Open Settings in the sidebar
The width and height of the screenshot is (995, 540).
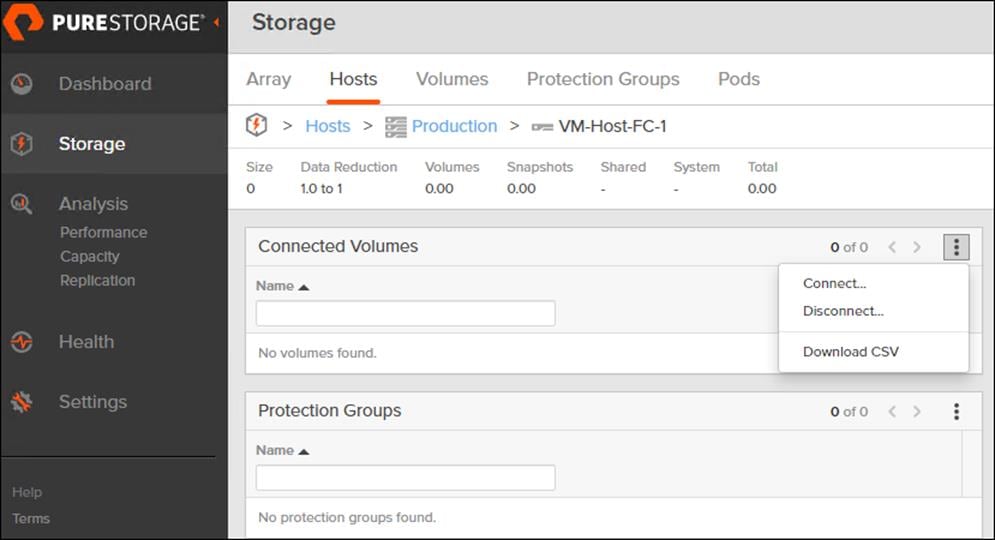pyautogui.click(x=93, y=402)
